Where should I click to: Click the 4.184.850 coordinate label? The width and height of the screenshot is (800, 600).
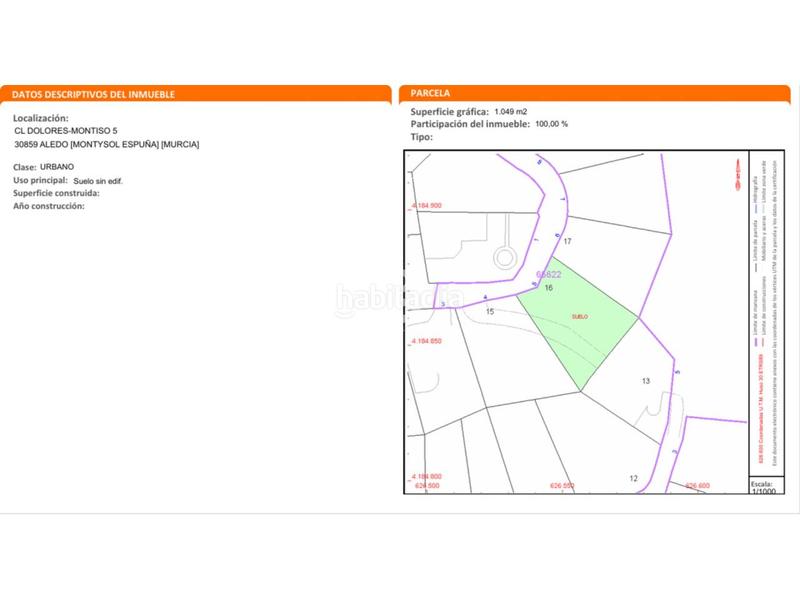point(427,341)
